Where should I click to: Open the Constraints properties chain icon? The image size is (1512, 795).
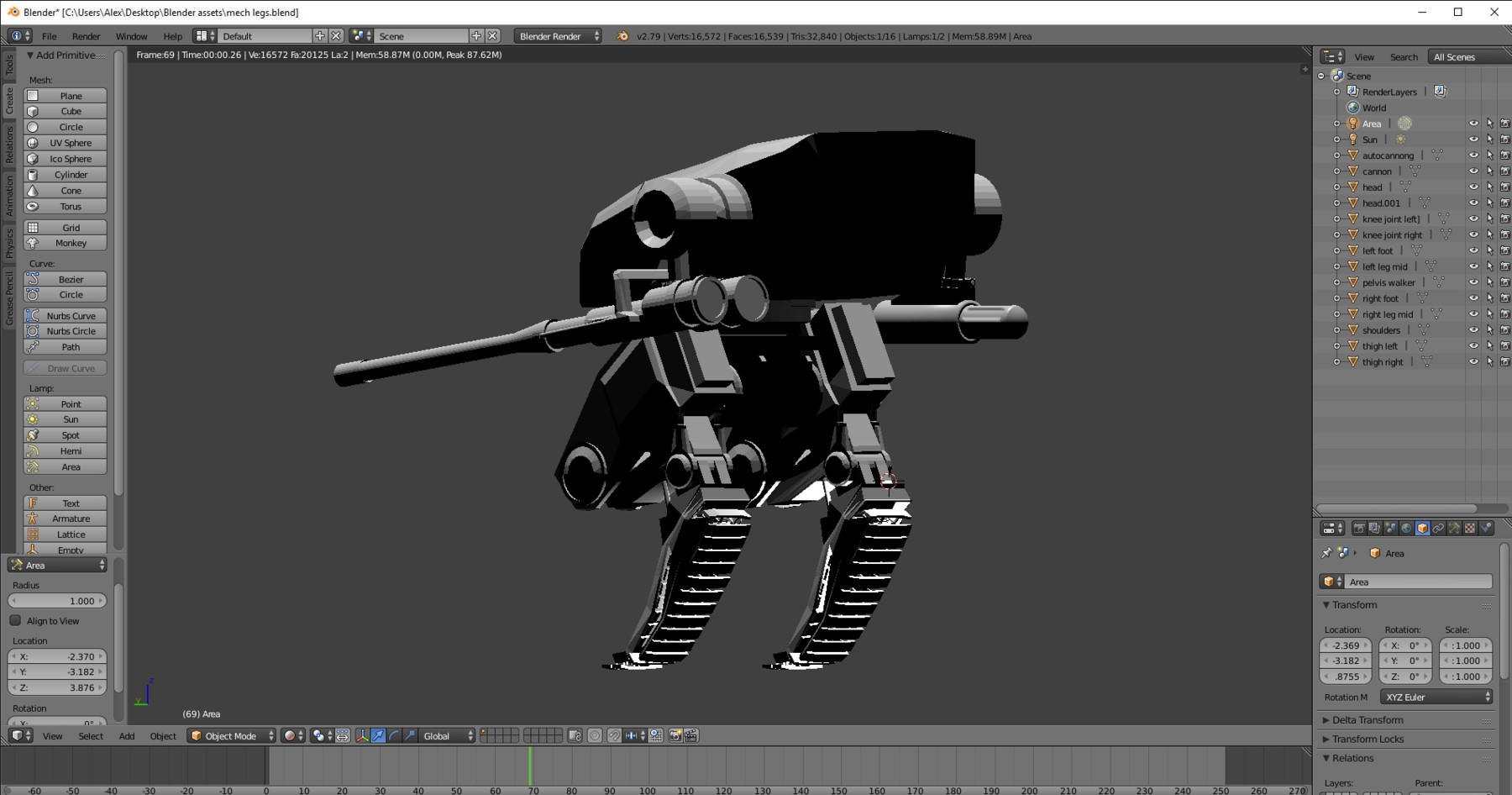pyautogui.click(x=1438, y=529)
